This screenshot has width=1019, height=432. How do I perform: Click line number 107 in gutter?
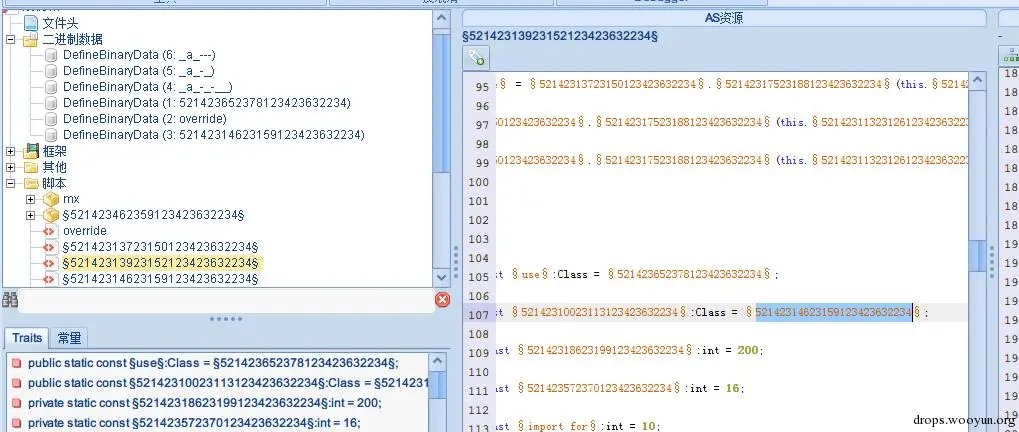[478, 315]
